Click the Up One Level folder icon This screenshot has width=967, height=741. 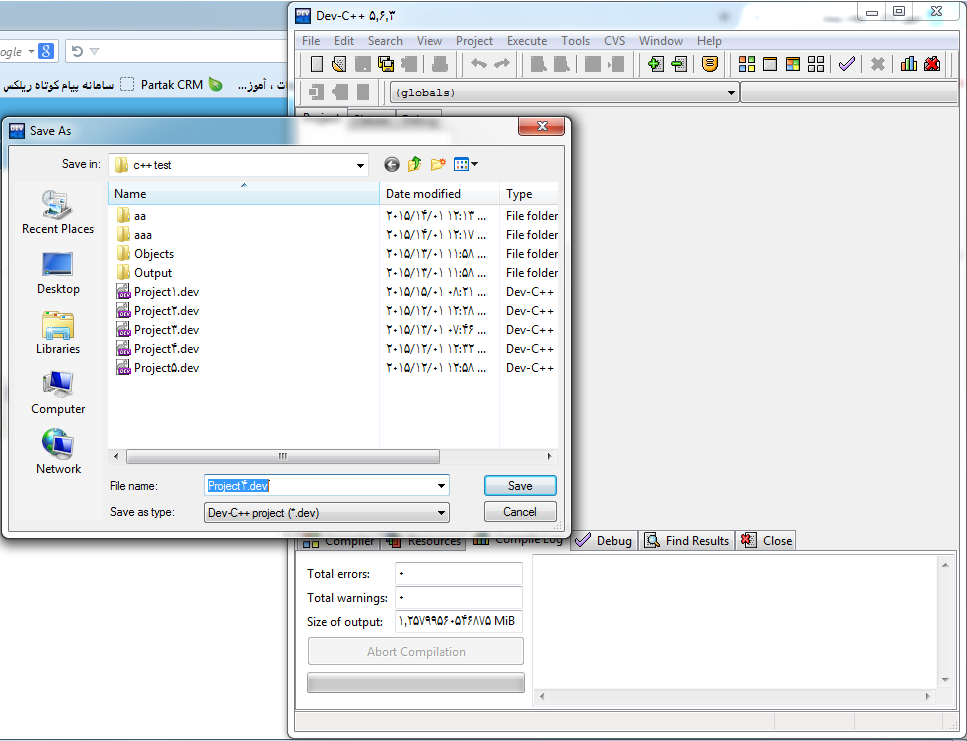(414, 164)
